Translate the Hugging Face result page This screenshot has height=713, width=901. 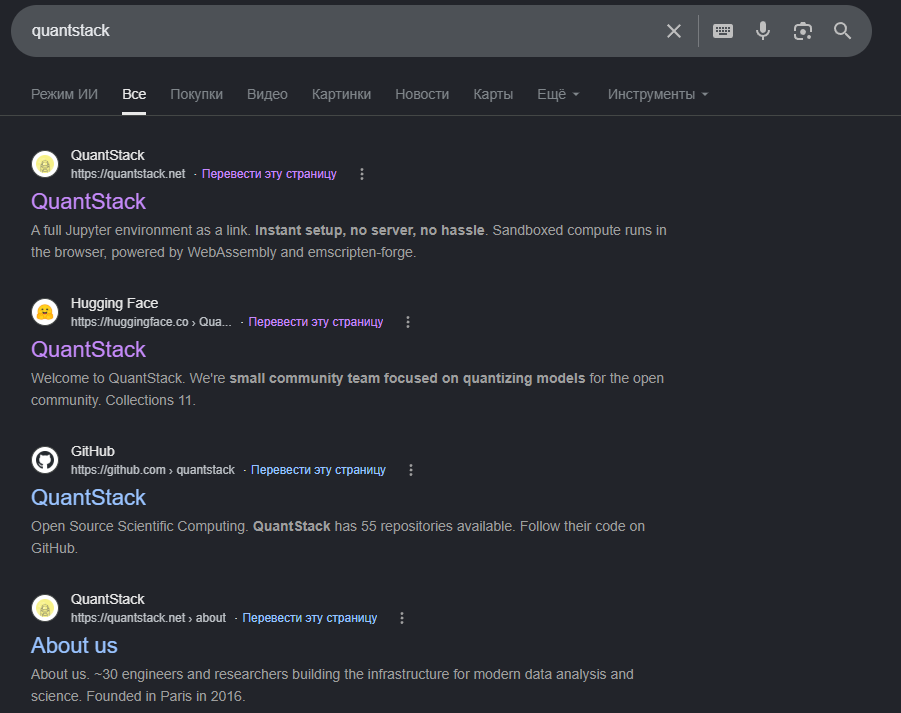coord(315,322)
